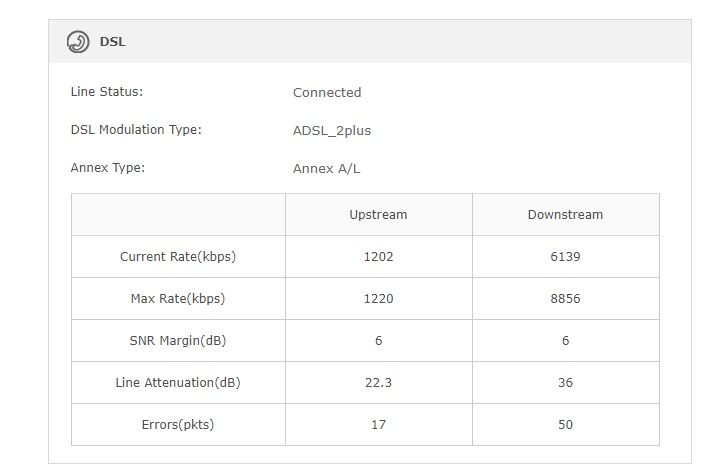
Task: Click the Connected status value
Action: [327, 93]
